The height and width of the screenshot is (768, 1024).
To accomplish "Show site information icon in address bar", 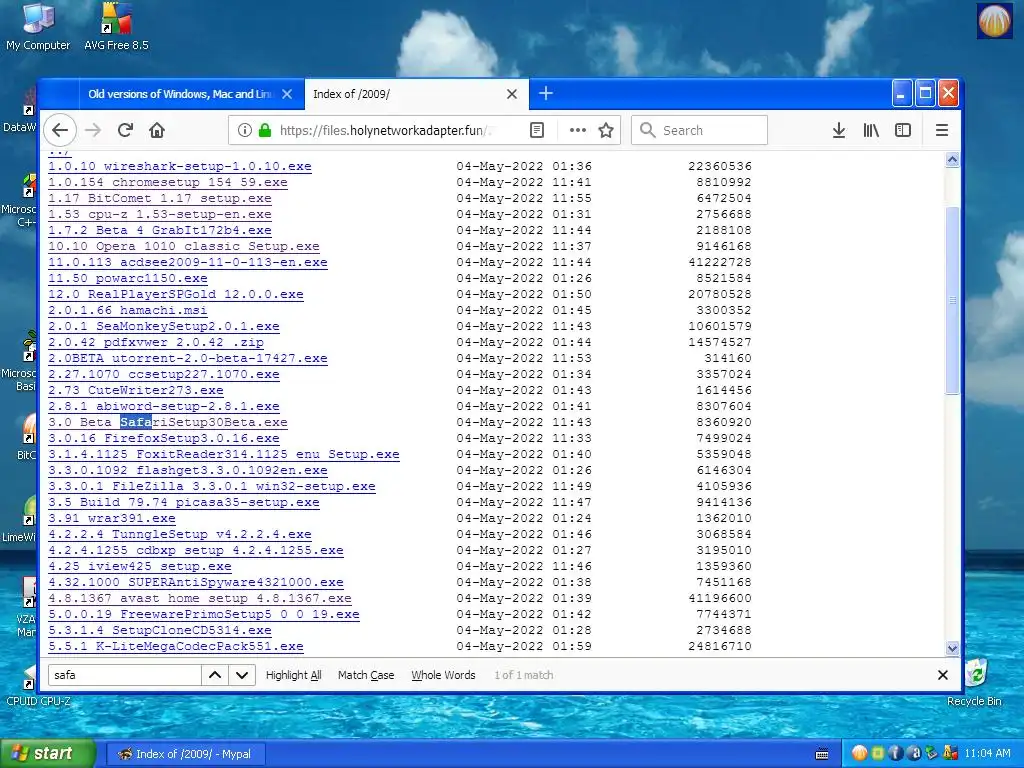I will coord(244,130).
